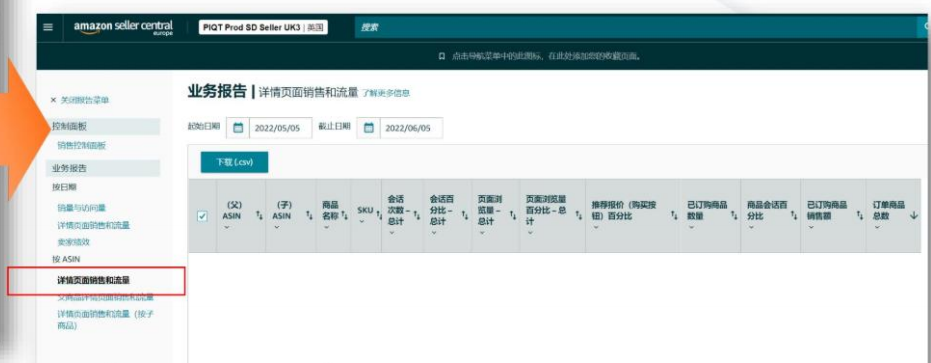The height and width of the screenshot is (363, 931).
Task: Click the bookmark icon in the banner
Action: tap(441, 56)
